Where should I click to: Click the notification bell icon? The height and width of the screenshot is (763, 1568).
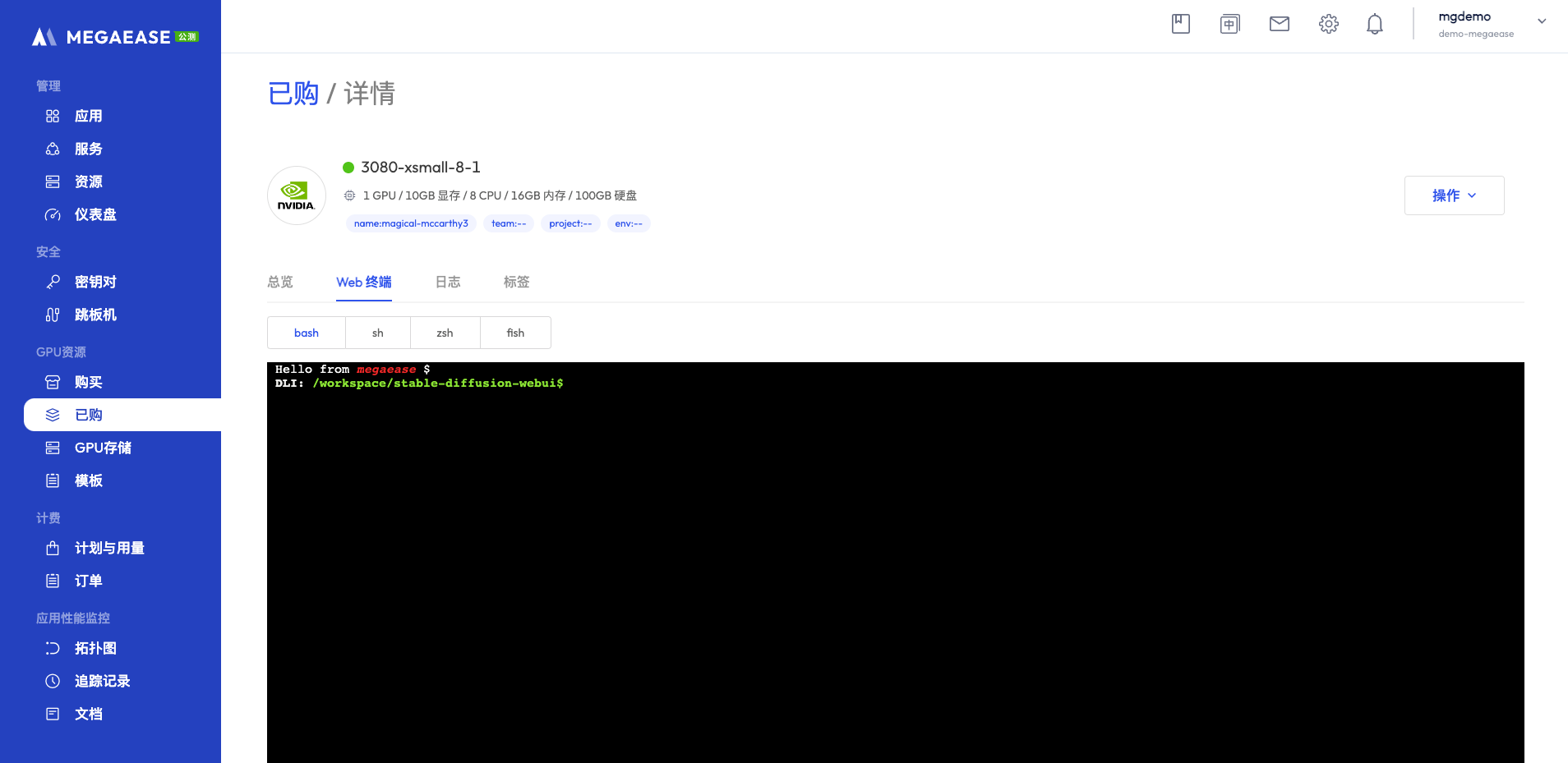pyautogui.click(x=1374, y=25)
